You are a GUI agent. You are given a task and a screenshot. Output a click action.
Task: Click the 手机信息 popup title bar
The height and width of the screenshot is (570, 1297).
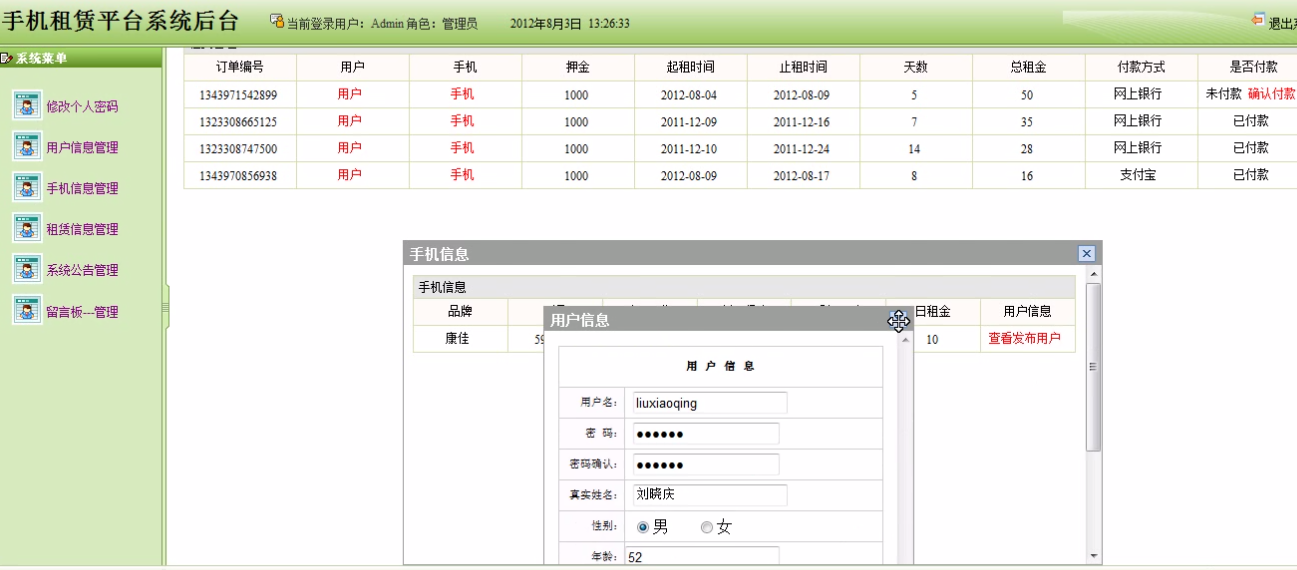(x=752, y=254)
